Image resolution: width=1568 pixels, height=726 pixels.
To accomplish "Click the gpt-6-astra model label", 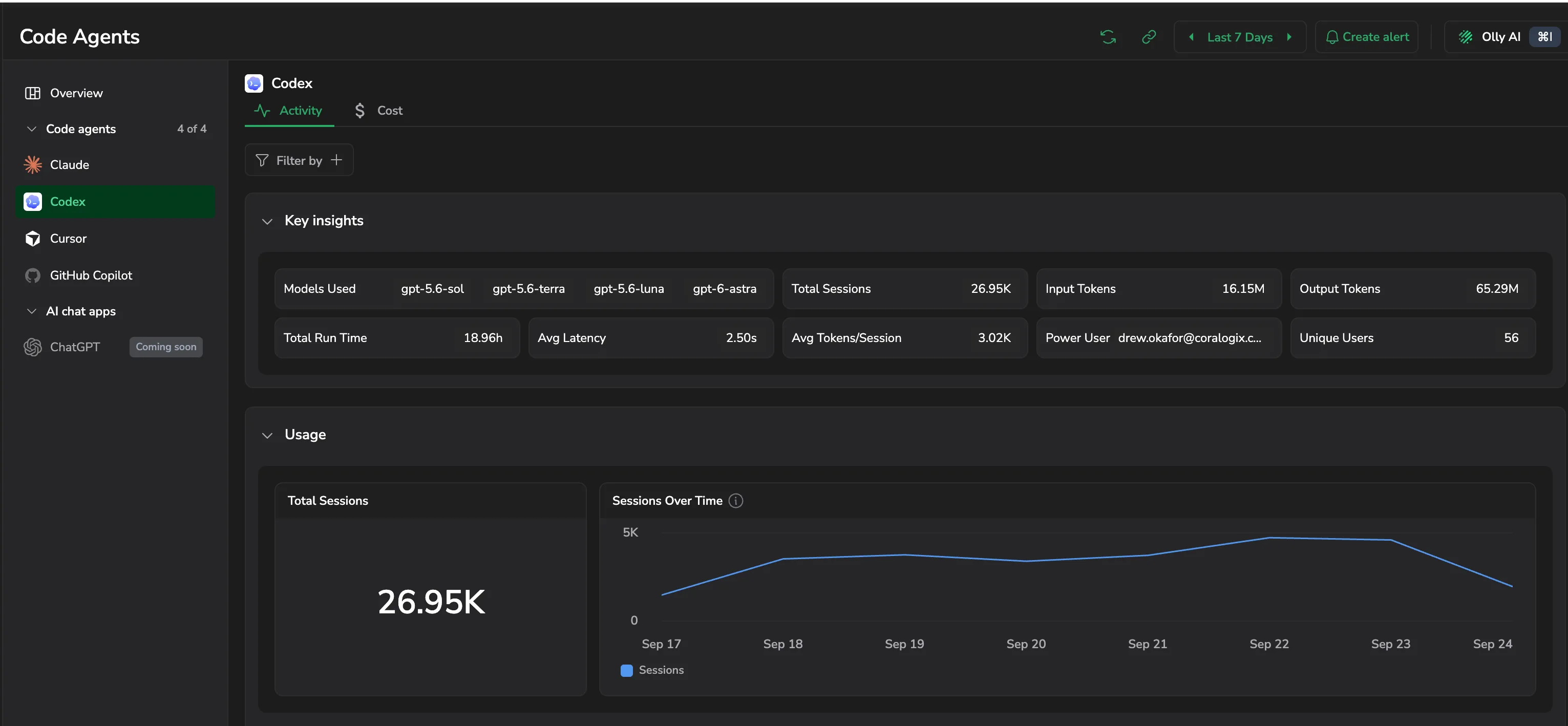I will [725, 289].
